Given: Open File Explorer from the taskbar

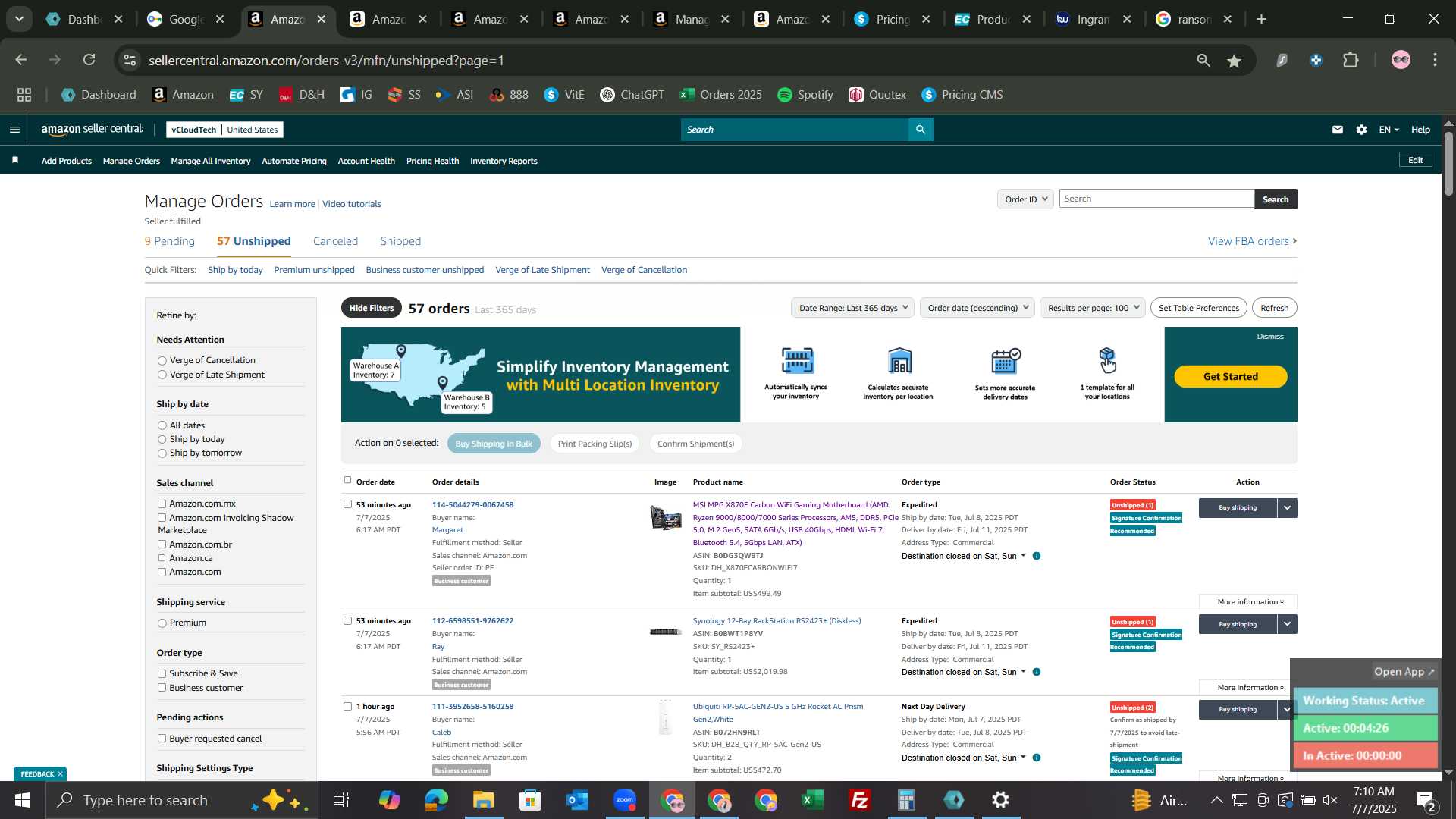Looking at the screenshot, I should (483, 800).
